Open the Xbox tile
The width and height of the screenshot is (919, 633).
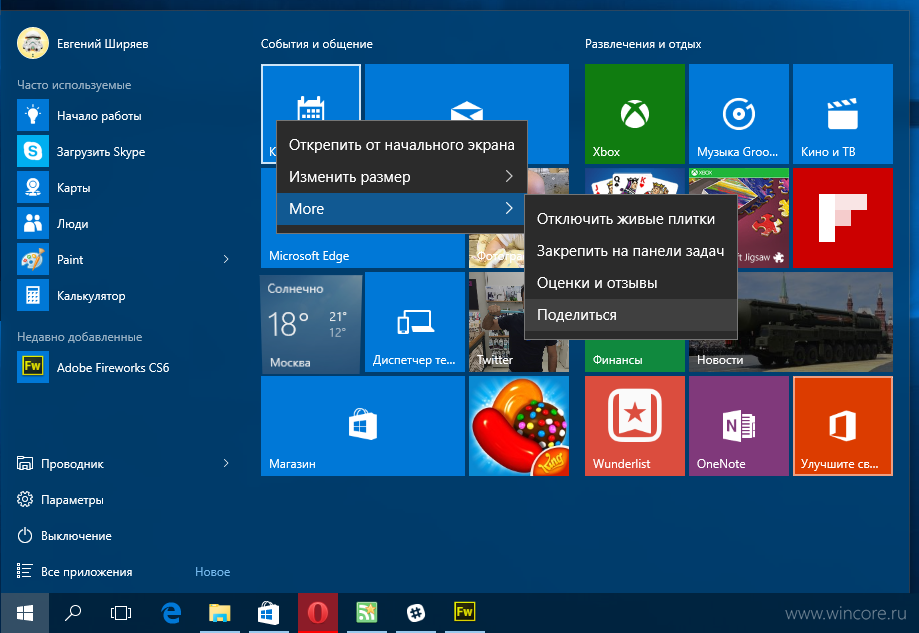click(x=635, y=114)
